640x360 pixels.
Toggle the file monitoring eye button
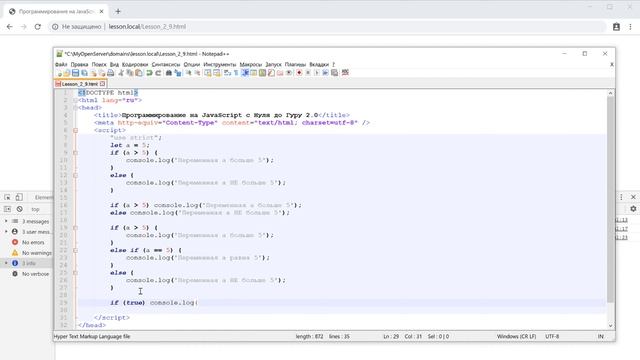tap(289, 73)
